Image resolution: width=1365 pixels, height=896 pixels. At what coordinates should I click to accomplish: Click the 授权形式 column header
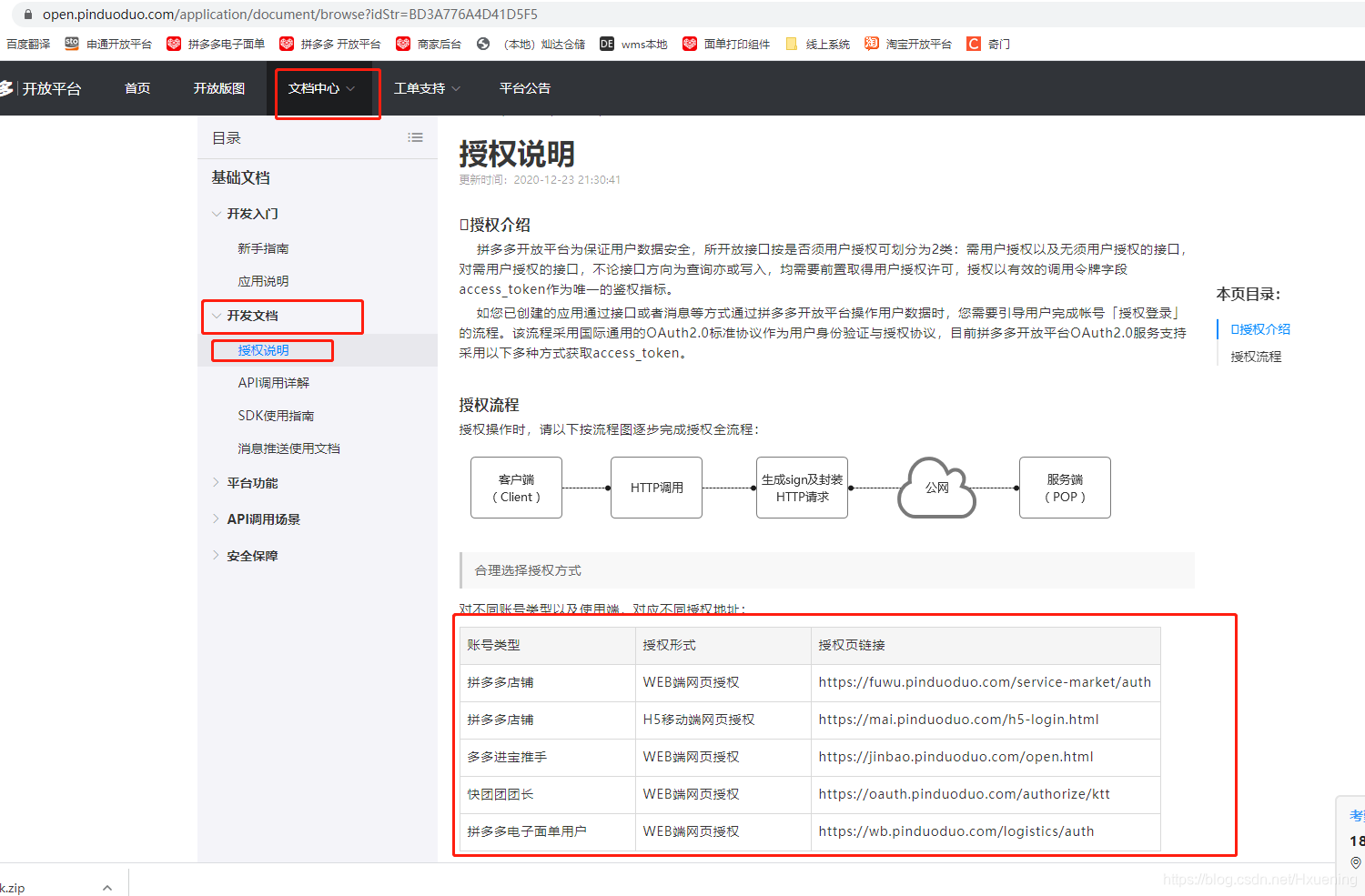pyautogui.click(x=723, y=645)
